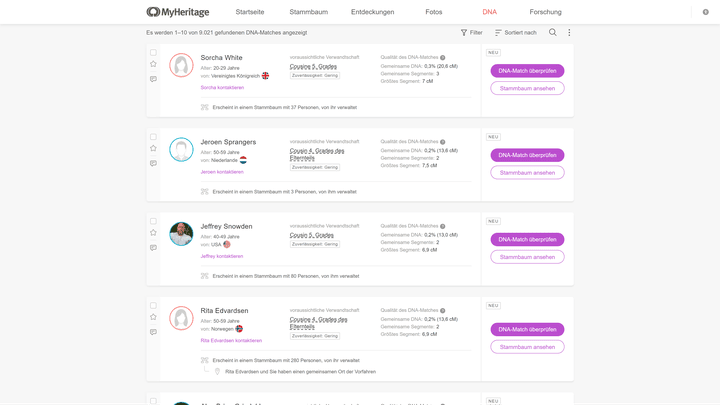This screenshot has width=720, height=405.
Task: Add a note to Jeffrey Snowden match
Action: (x=153, y=248)
